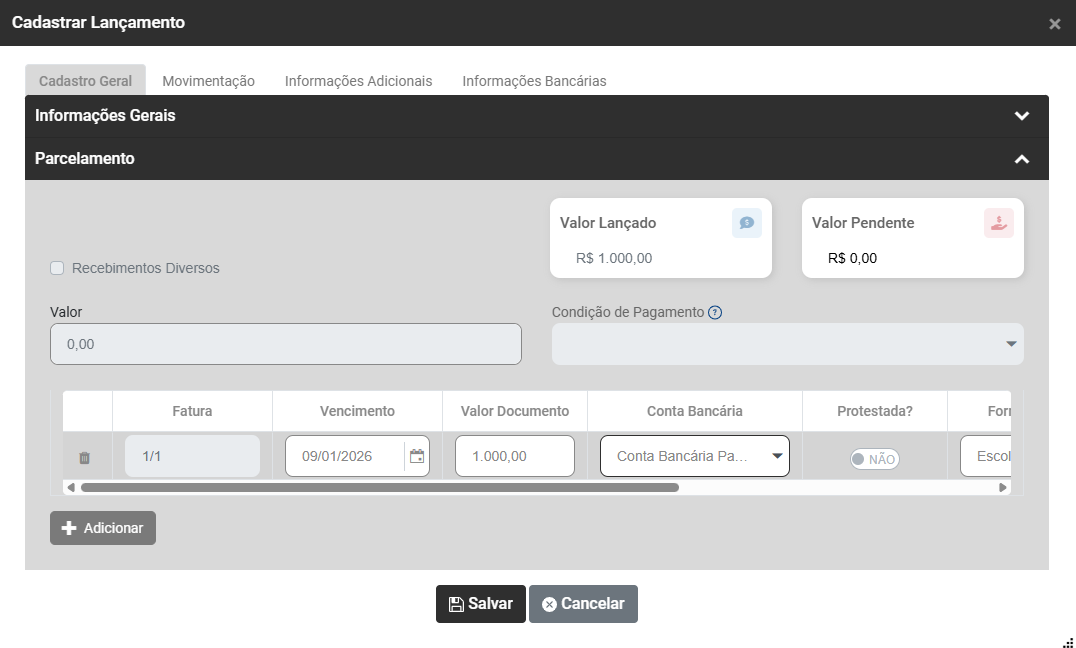Click the Condição de Pagamento help icon
The height and width of the screenshot is (648, 1076).
point(715,312)
